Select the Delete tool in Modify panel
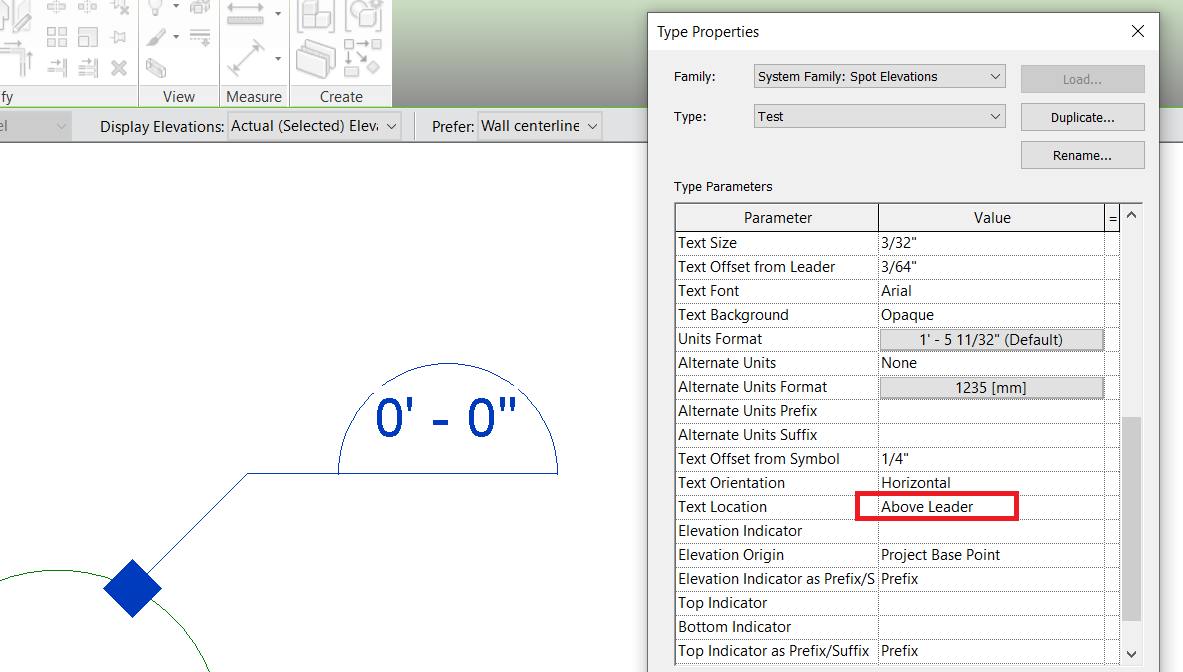Image resolution: width=1183 pixels, height=672 pixels. click(x=119, y=69)
